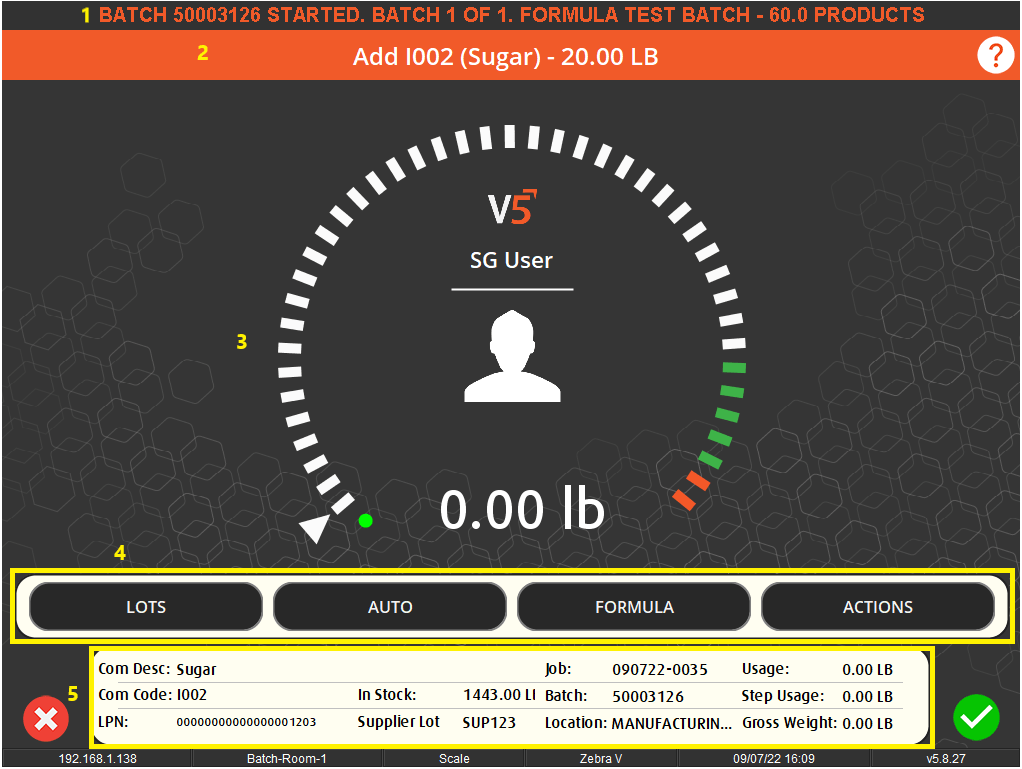Click the Scale status bar item

click(x=454, y=759)
